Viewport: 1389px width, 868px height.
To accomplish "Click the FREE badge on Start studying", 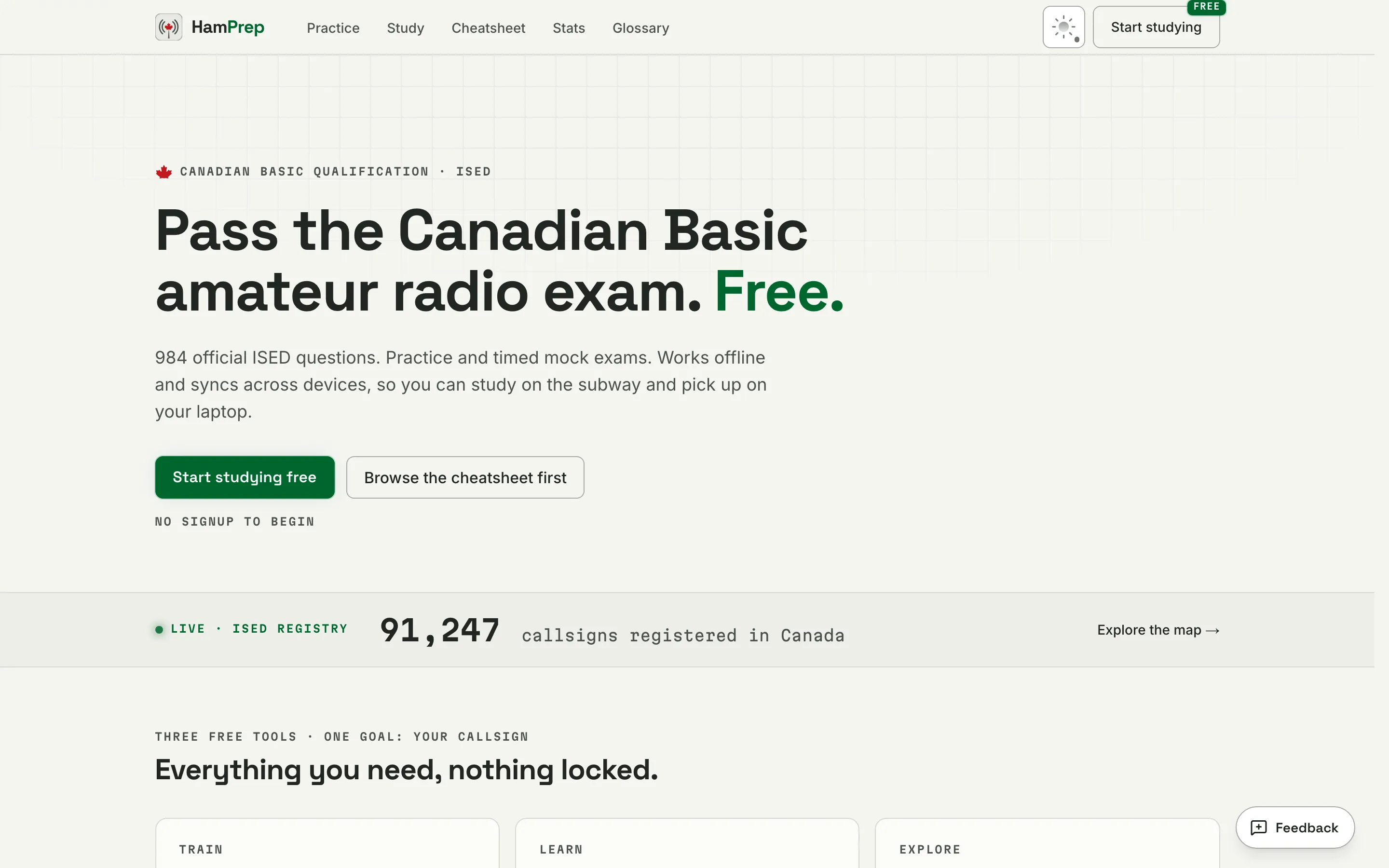I will tap(1207, 6).
